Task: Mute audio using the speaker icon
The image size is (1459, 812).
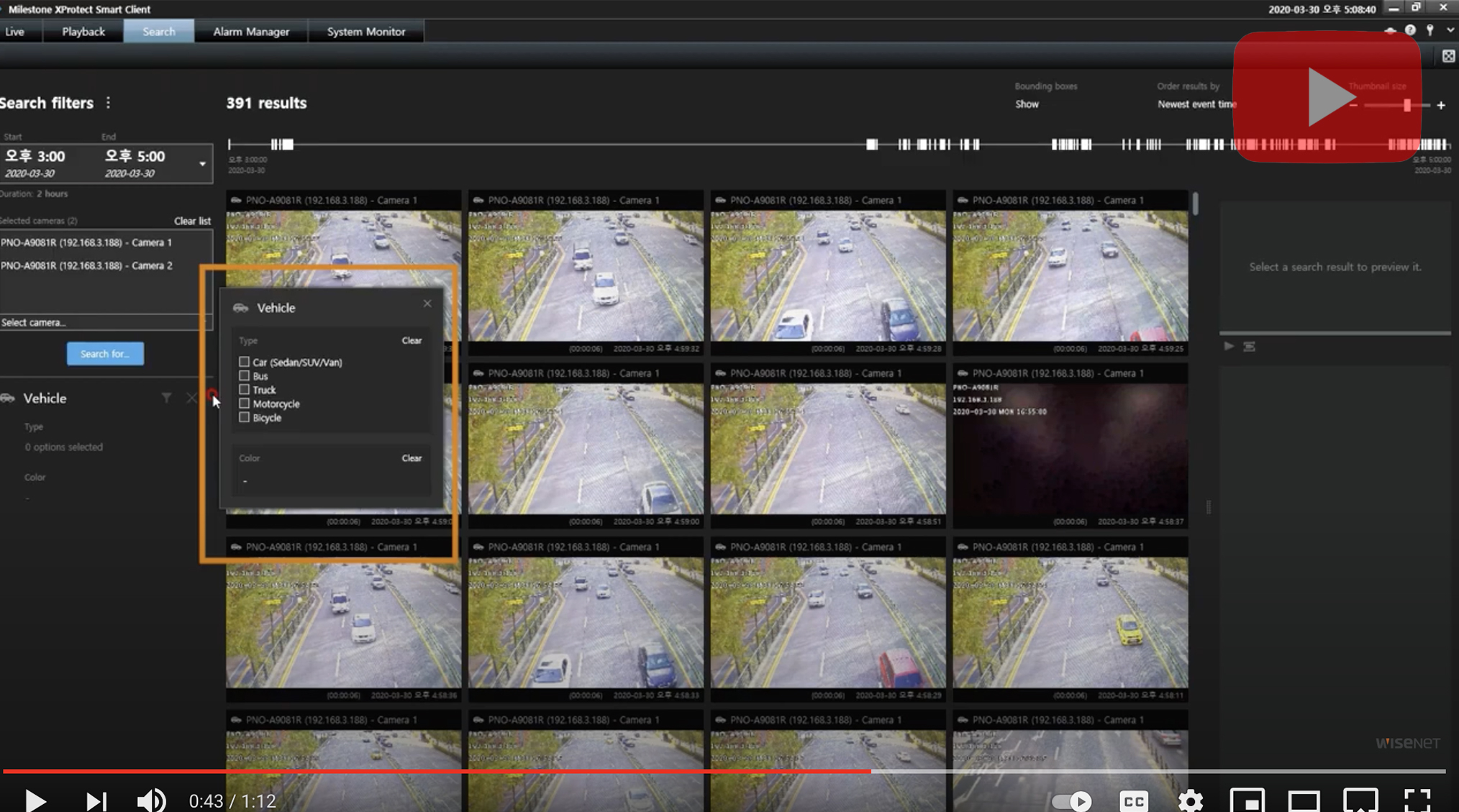Action: [x=151, y=800]
